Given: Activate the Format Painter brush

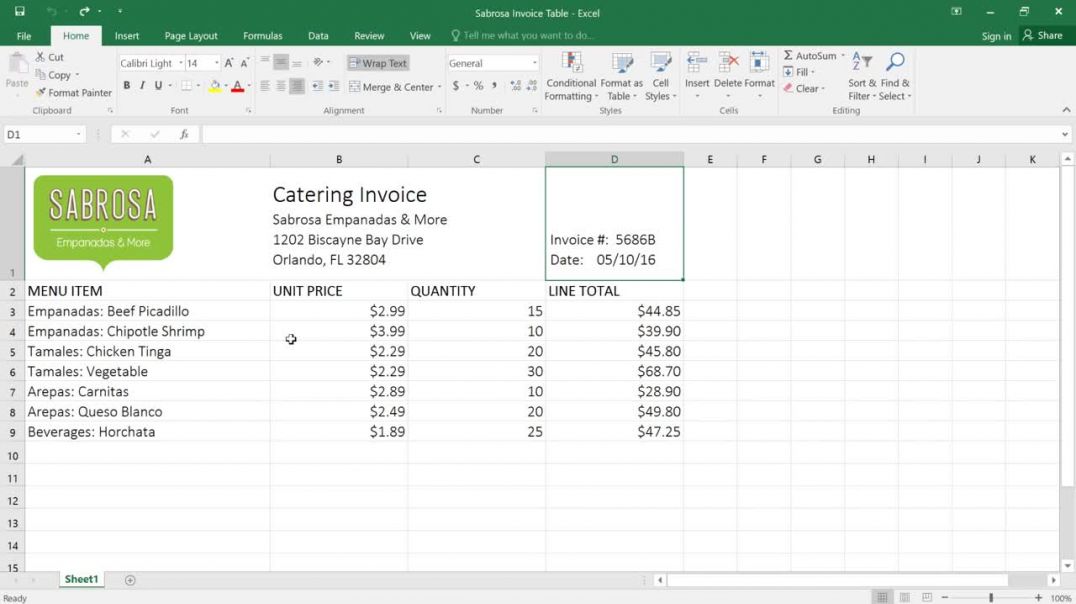Looking at the screenshot, I should [x=73, y=93].
